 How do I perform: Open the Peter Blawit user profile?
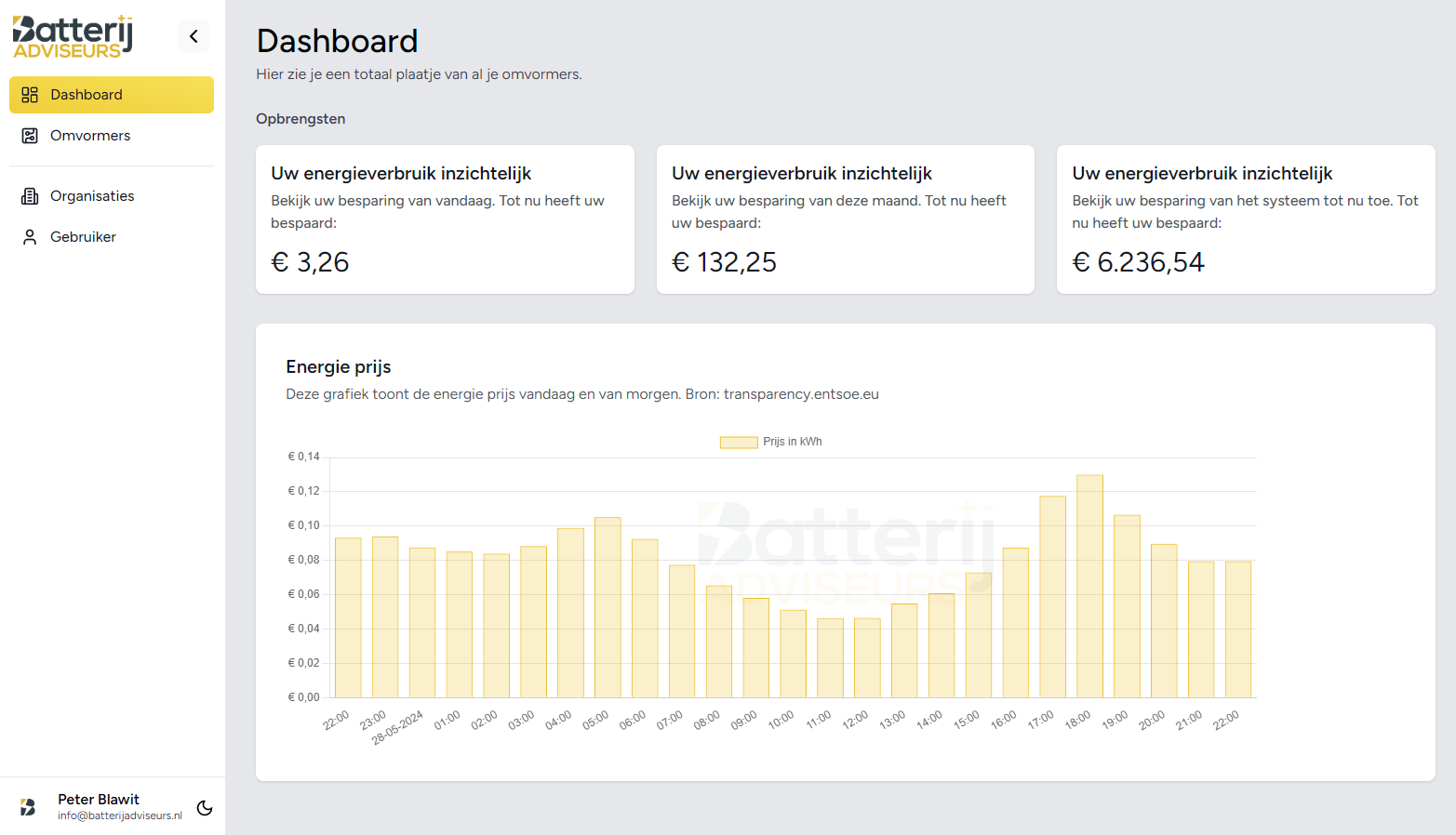(x=99, y=800)
